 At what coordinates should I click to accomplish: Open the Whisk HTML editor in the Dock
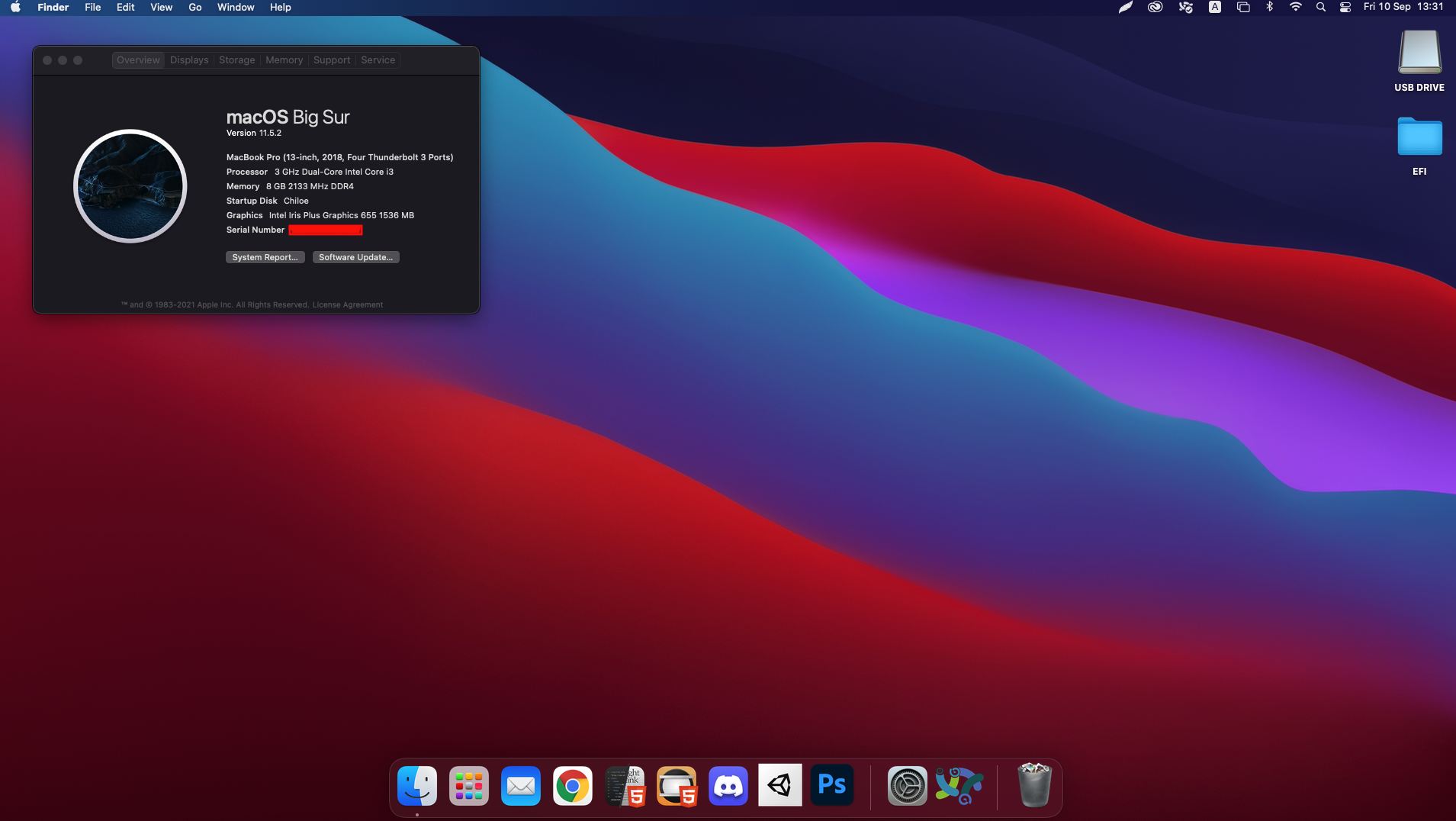tap(625, 786)
